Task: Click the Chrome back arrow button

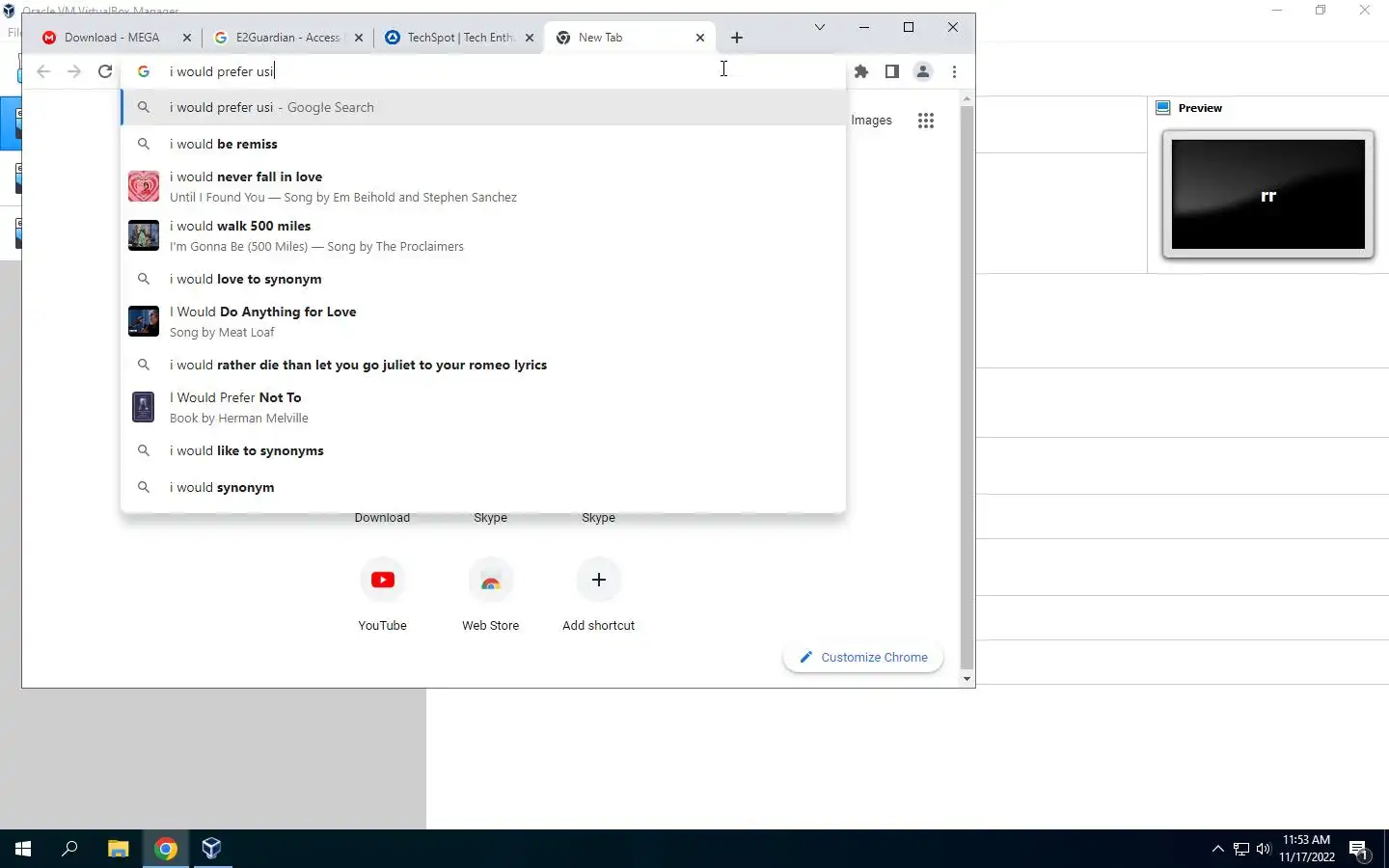Action: (43, 71)
